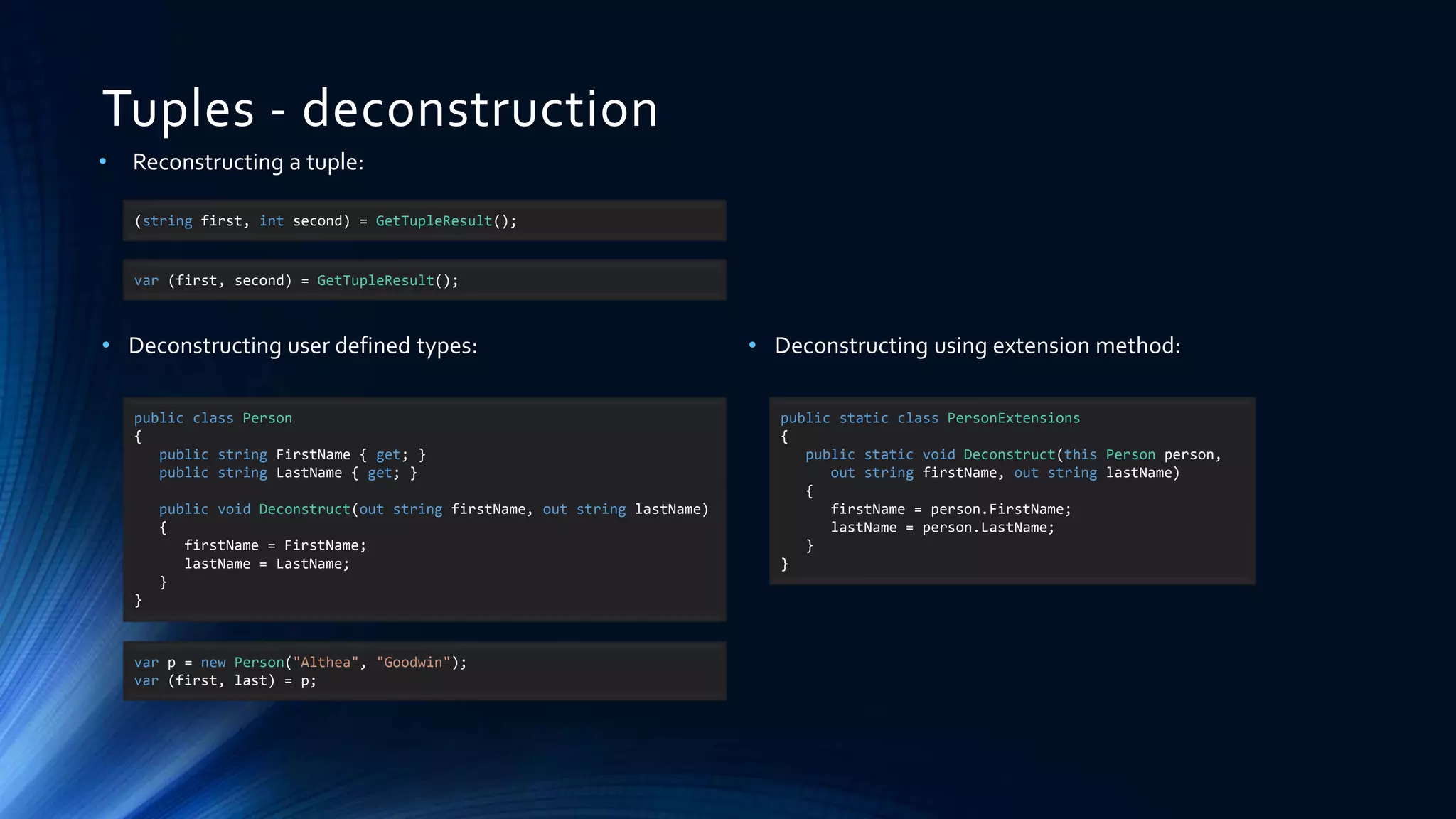This screenshot has height=819, width=1456.
Task: Click the bullet text 'Reconstructing a tuple:'
Action: tap(248, 162)
